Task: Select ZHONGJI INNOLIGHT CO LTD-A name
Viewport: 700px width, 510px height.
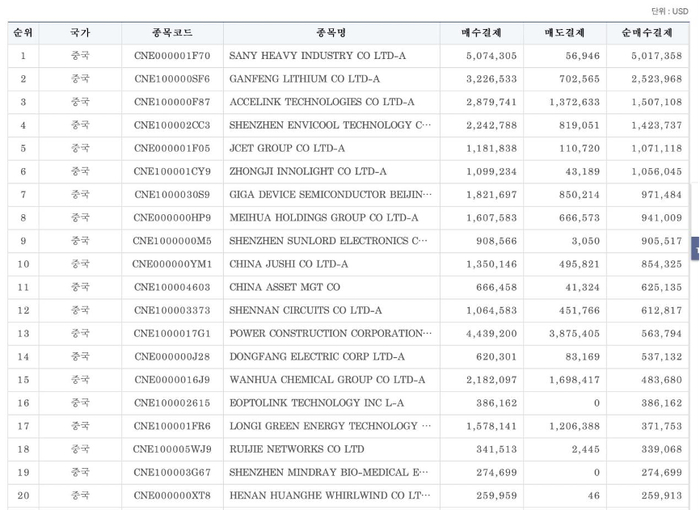Action: (x=308, y=171)
